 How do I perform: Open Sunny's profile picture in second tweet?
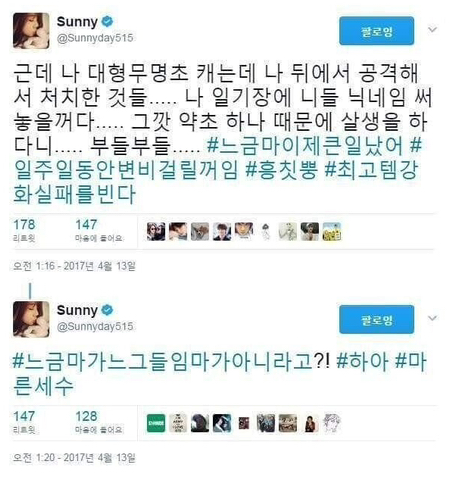click(x=31, y=319)
